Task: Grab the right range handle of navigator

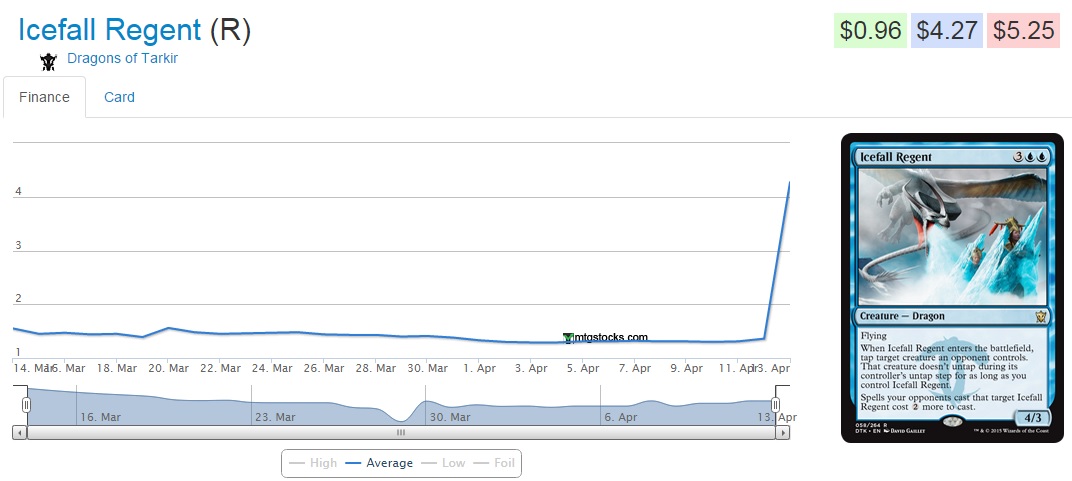Action: (775, 405)
